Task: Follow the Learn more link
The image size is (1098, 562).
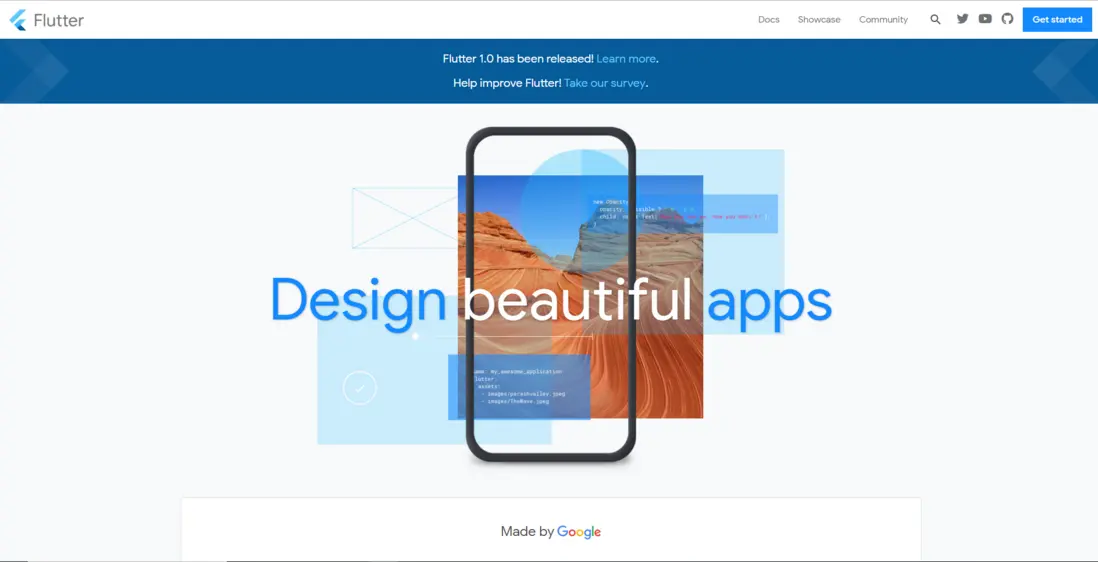Action: click(626, 59)
